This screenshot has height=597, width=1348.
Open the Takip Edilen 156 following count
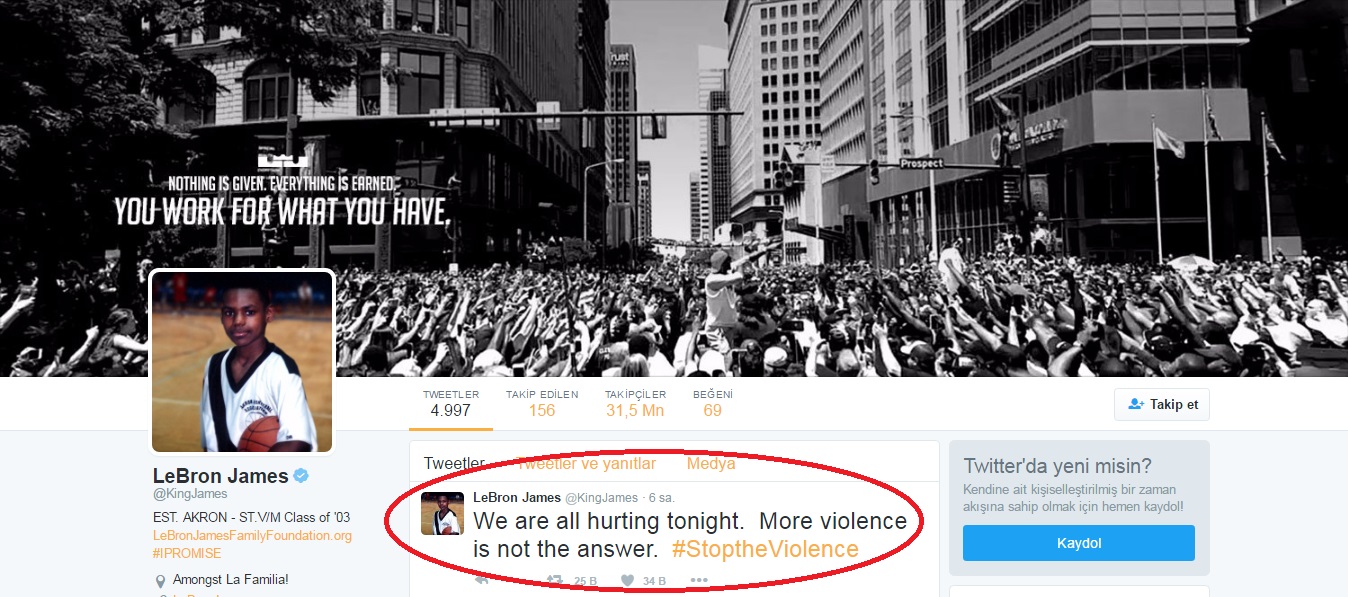pyautogui.click(x=542, y=404)
